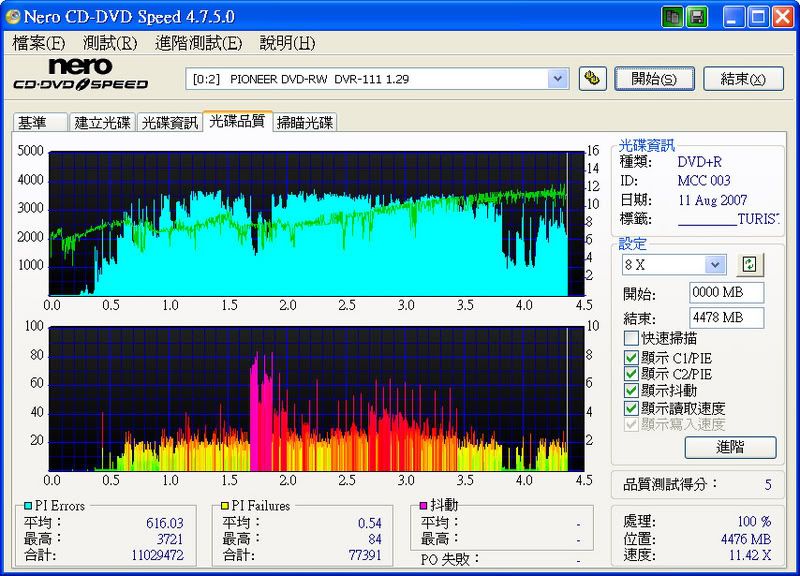Image resolution: width=800 pixels, height=576 pixels.
Task: Click the green floppy disk save icon
Action: point(696,17)
